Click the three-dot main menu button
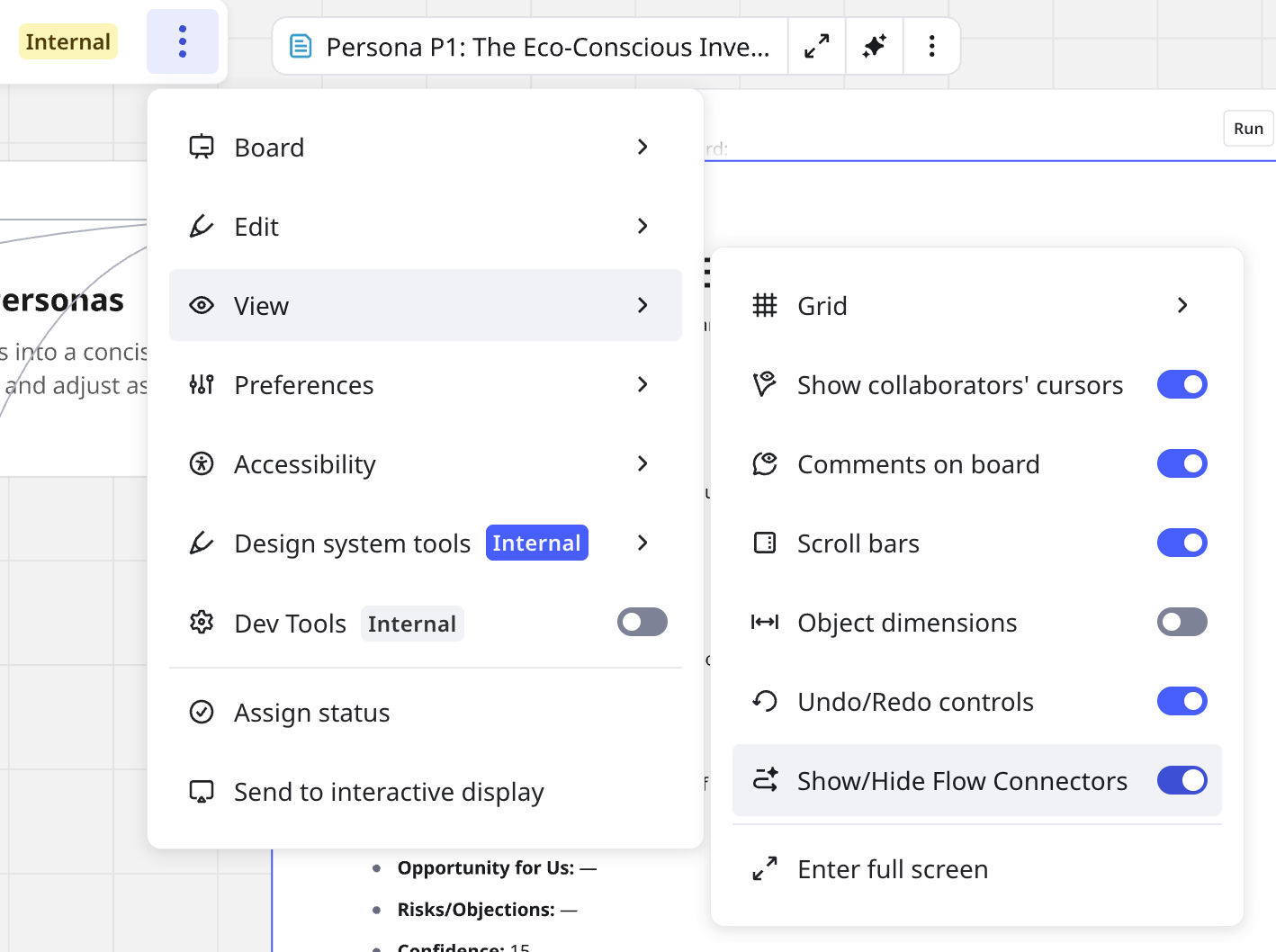The image size is (1276, 952). pyautogui.click(x=183, y=41)
